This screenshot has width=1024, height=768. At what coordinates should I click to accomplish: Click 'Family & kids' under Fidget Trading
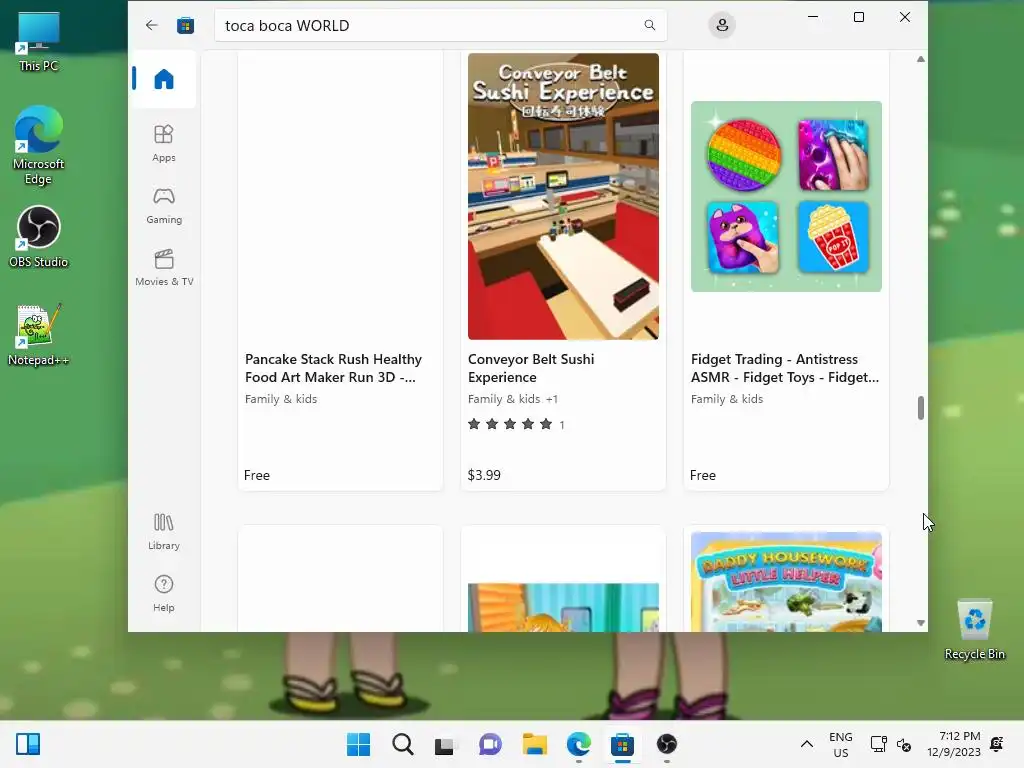(727, 399)
